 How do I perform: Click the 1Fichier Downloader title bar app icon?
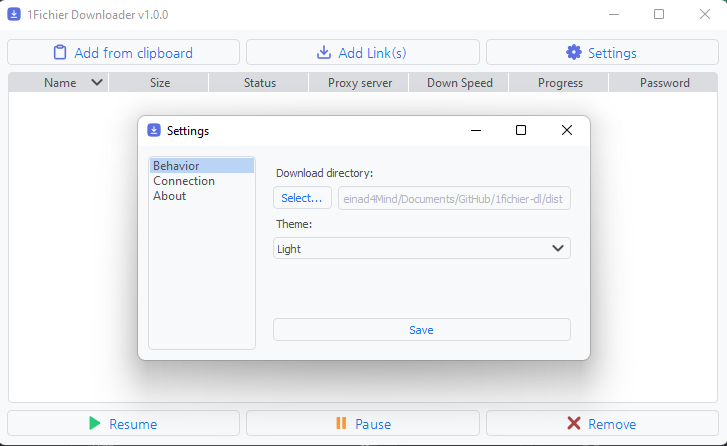click(x=14, y=14)
